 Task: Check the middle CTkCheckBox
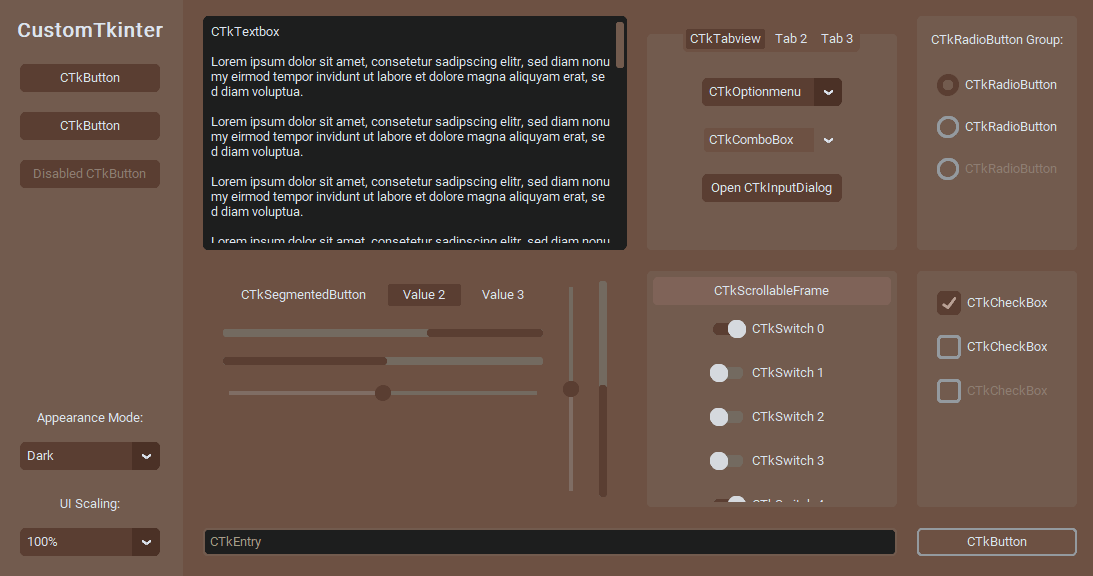coord(948,347)
